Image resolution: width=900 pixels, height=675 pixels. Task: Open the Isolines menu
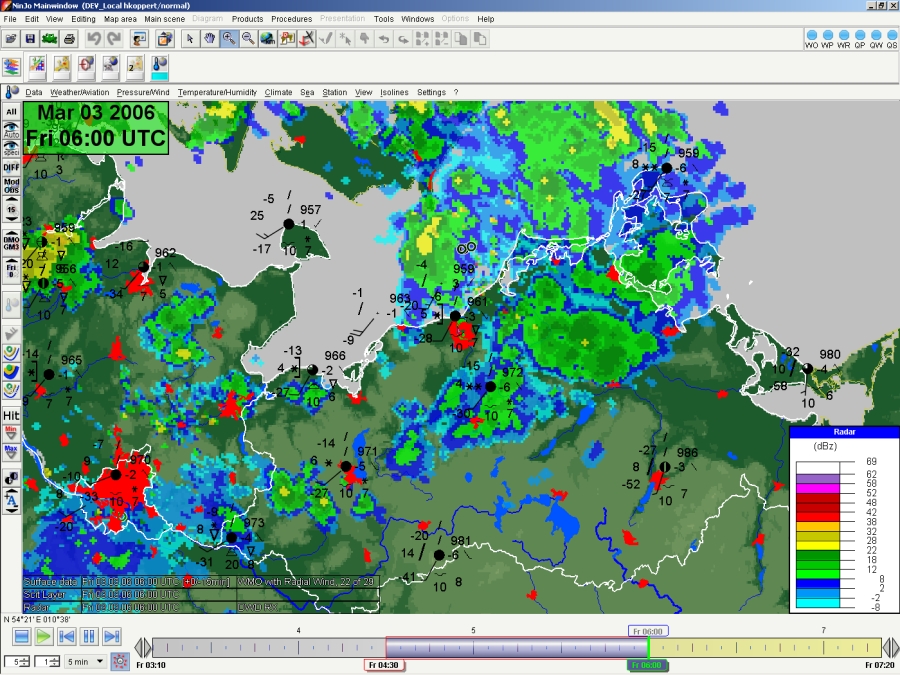tap(394, 92)
